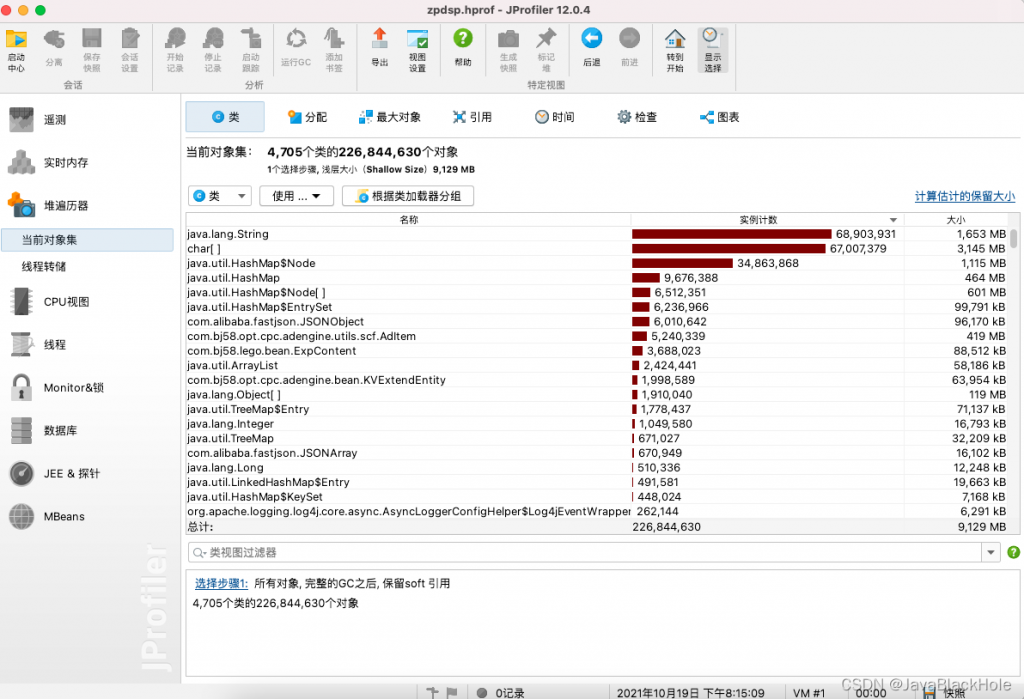
Task: Click the java.util.HashMap$Node instance count bar
Action: [682, 263]
